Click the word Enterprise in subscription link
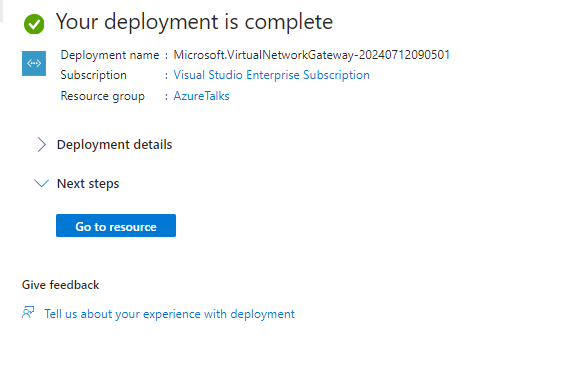Image resolution: width=582 pixels, height=379 pixels. (273, 75)
